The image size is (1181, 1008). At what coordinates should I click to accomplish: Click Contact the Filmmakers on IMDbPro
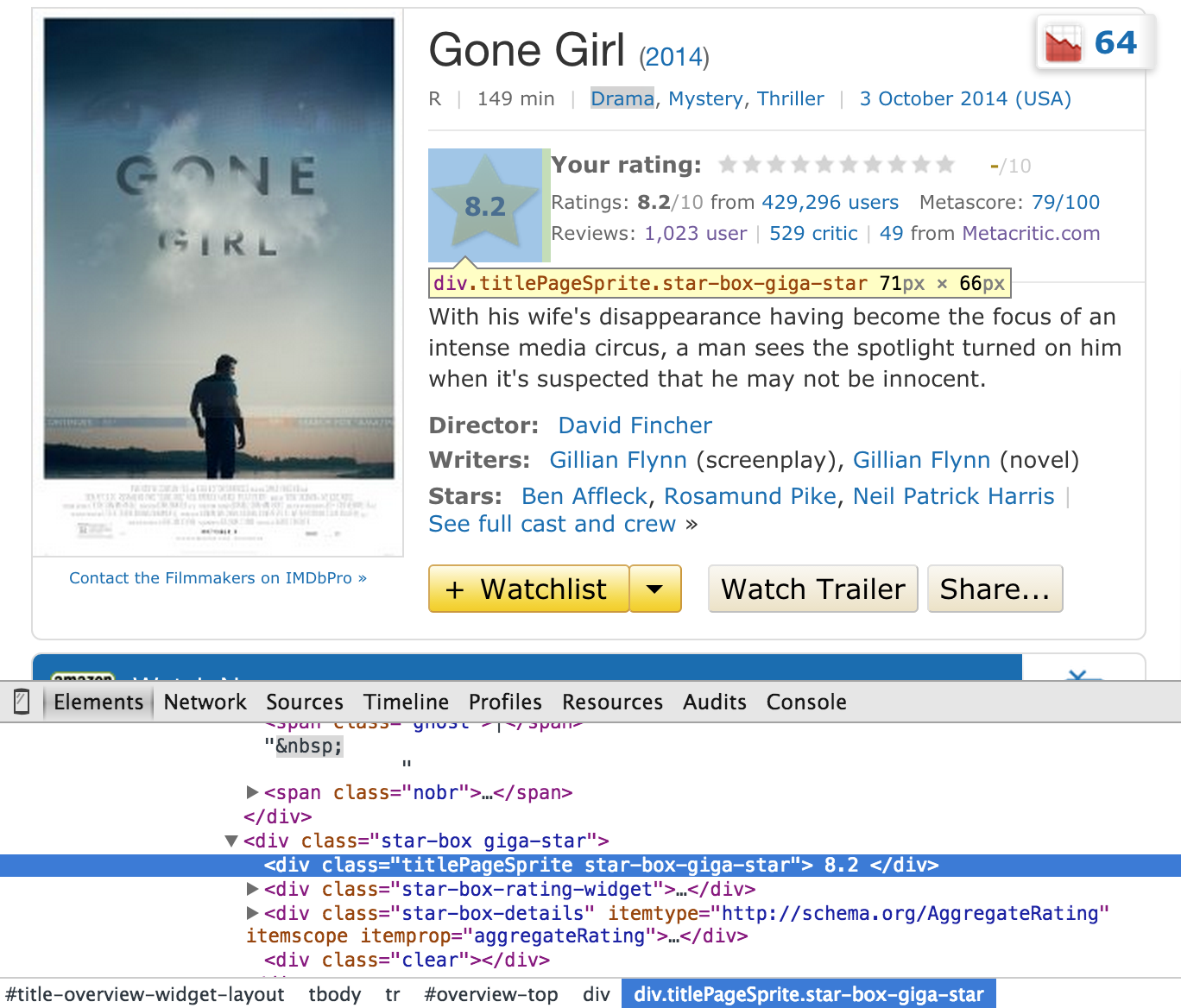(218, 578)
